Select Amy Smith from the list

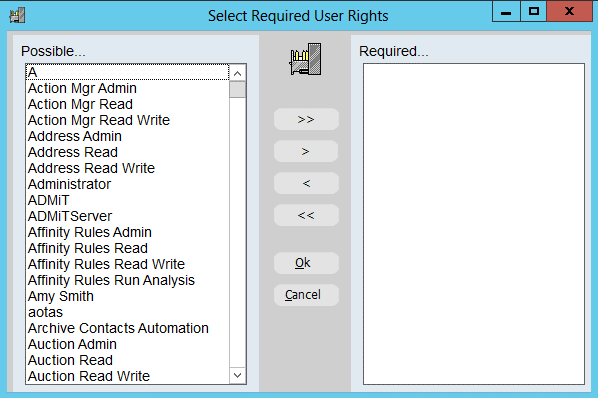coord(128,296)
